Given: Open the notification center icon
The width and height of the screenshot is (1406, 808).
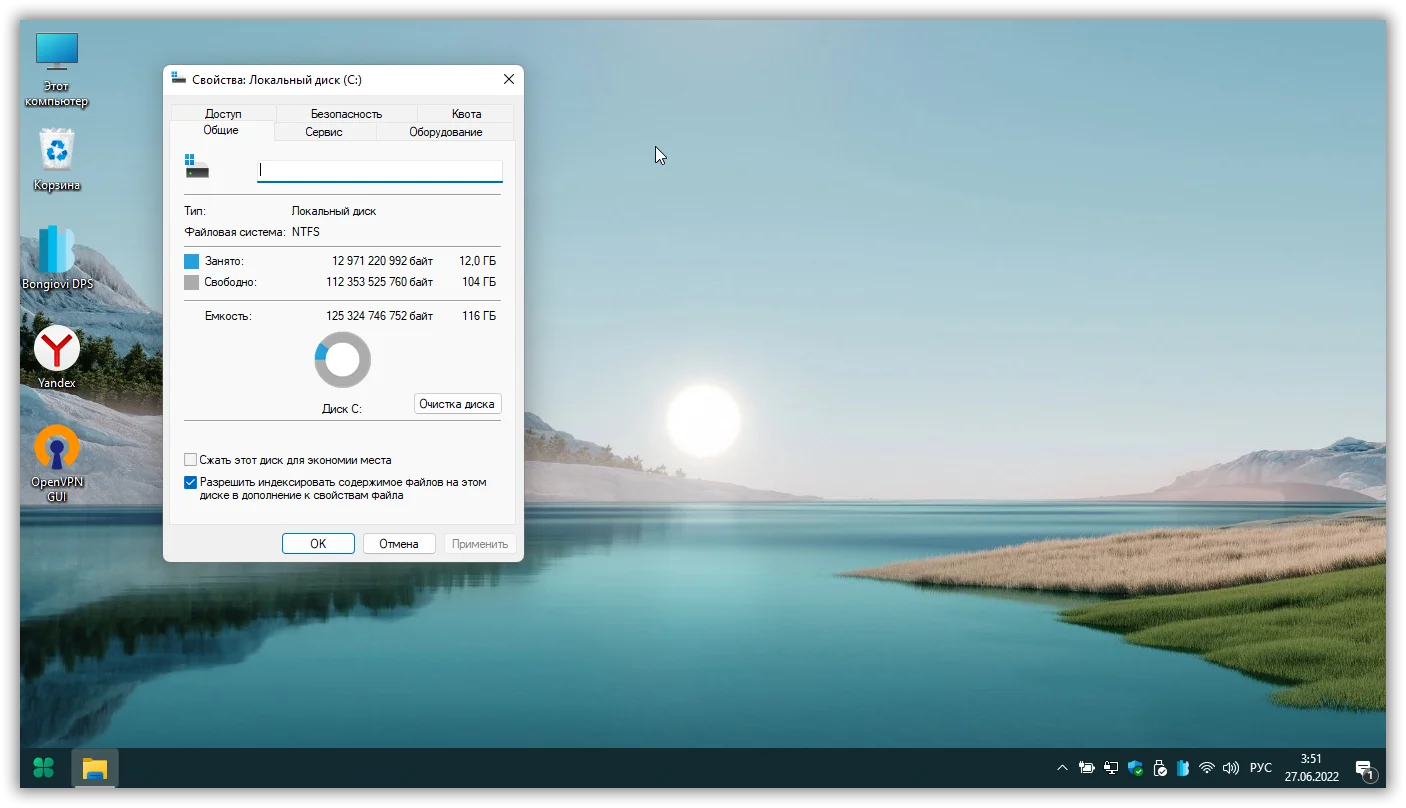Looking at the screenshot, I should tap(1364, 769).
